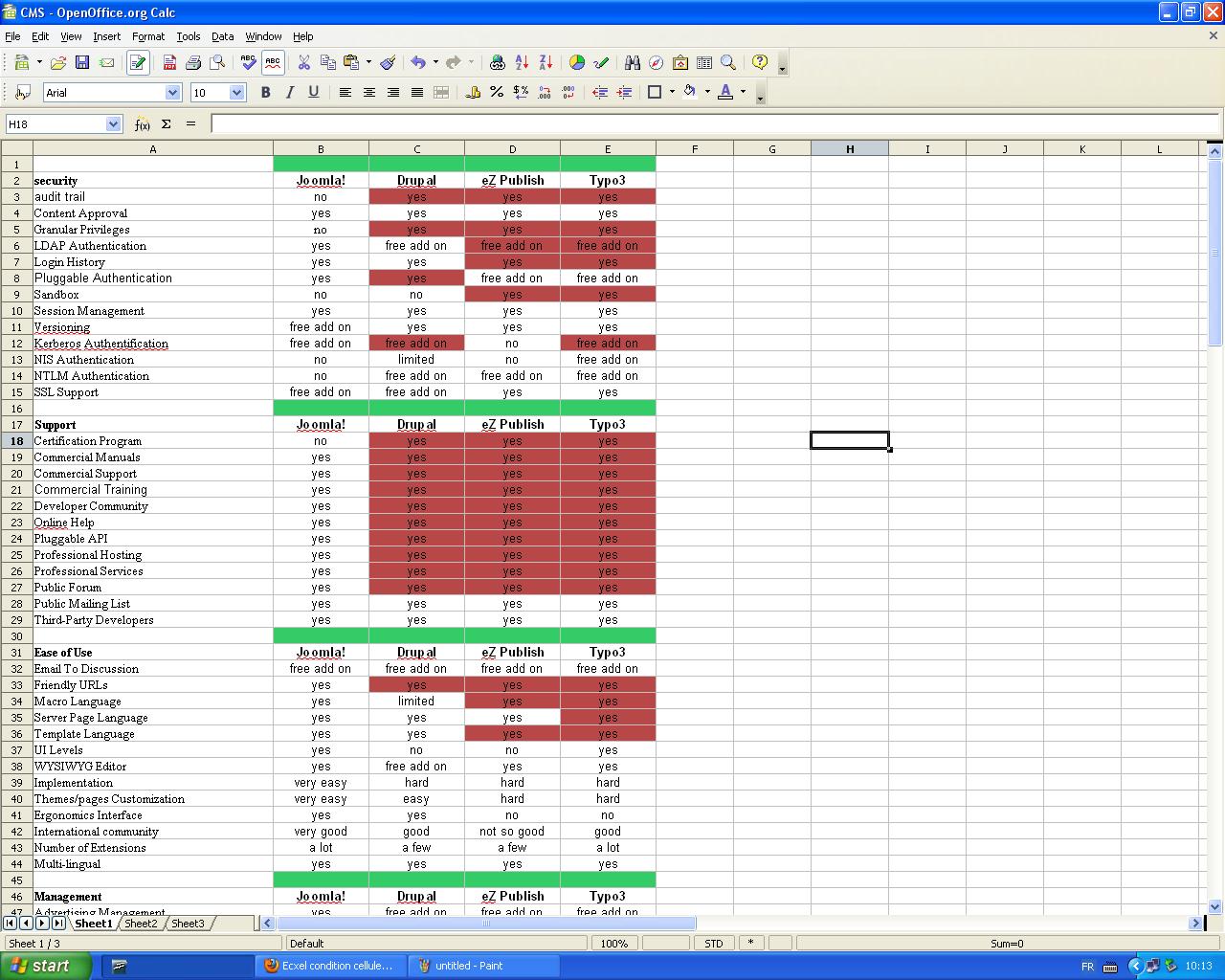This screenshot has height=980, width=1225.
Task: Open the Function Wizard button
Action: 142,123
